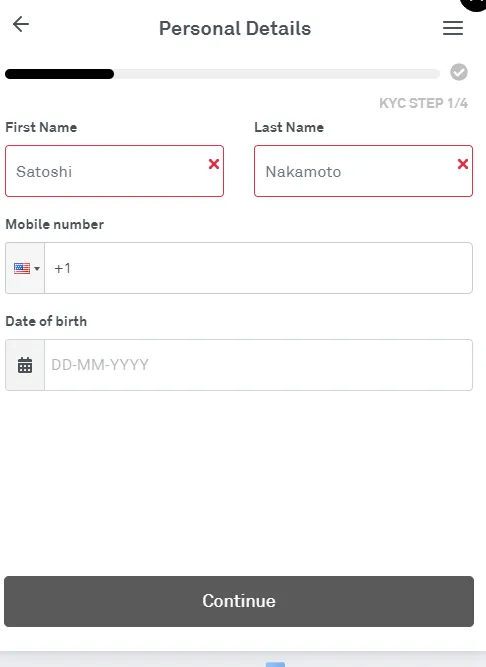The width and height of the screenshot is (486, 667).
Task: Click the black circular badge in top corner
Action: 474,4
